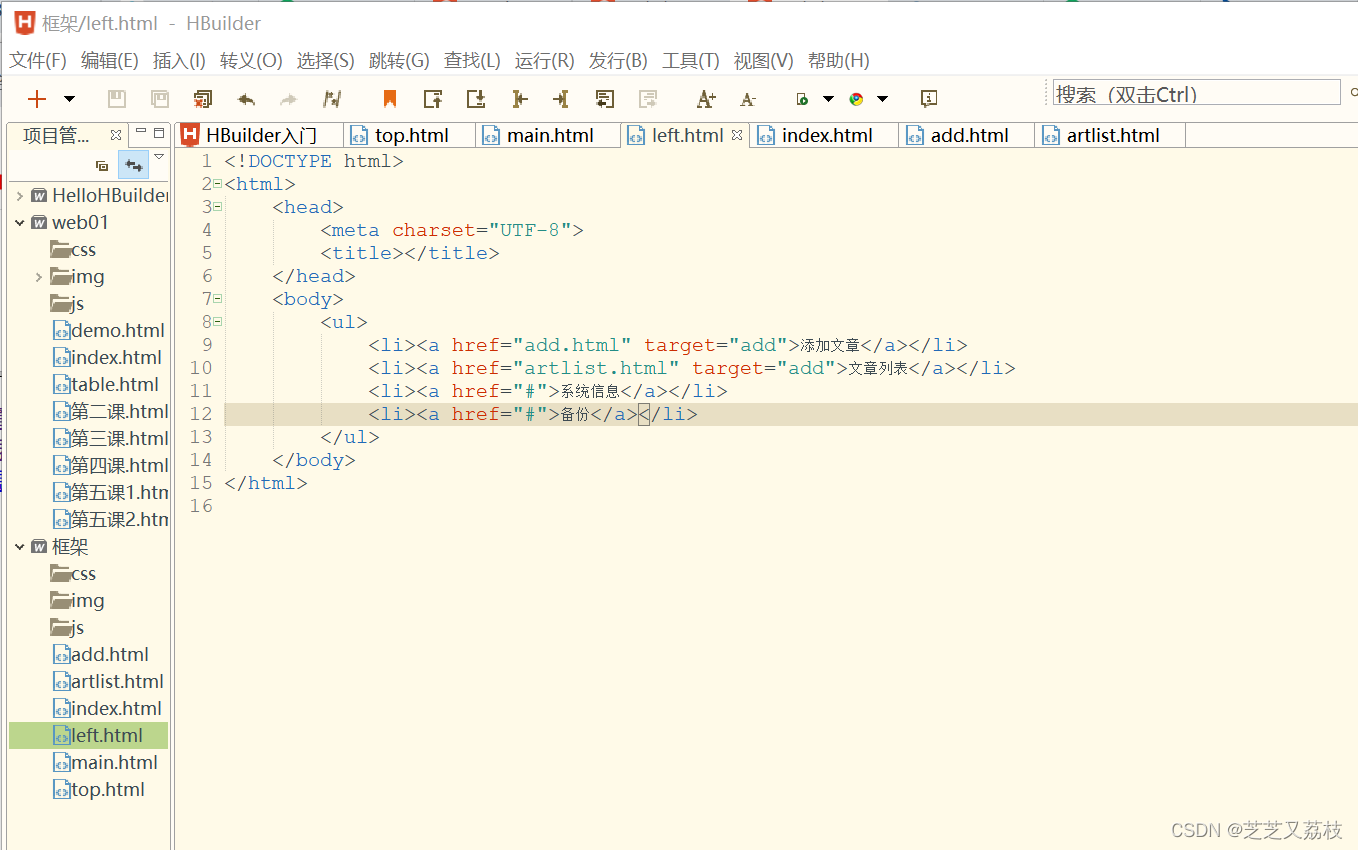Screen dimensions: 1358x850
Task: Fold the ul tag on line 8
Action: tap(218, 322)
